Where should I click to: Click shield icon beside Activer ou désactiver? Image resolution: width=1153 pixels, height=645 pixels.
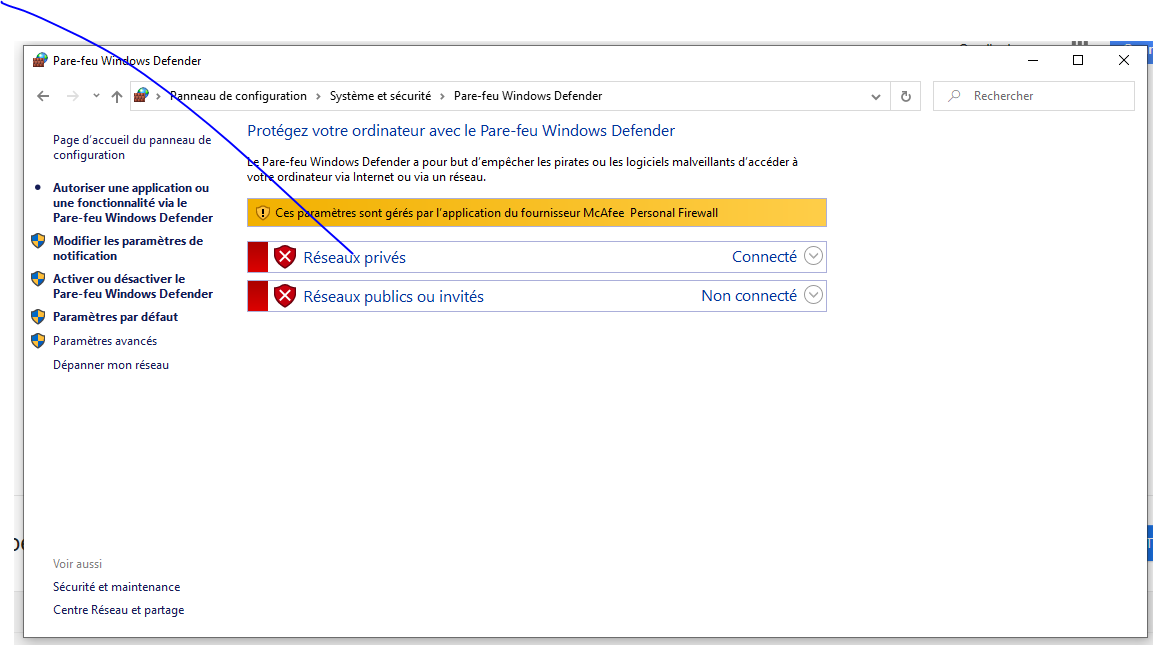38,279
